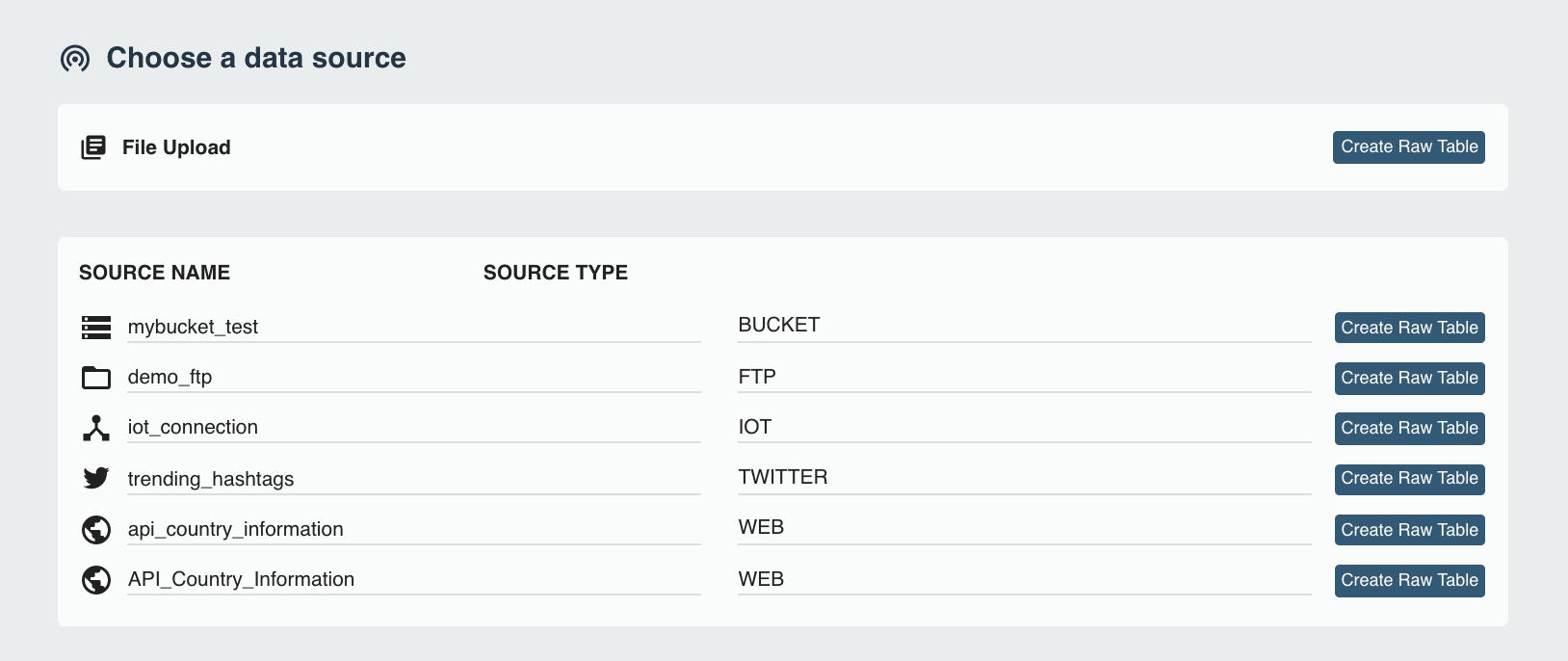Create Raw Table for iot_connection
1568x661 pixels.
(1409, 428)
